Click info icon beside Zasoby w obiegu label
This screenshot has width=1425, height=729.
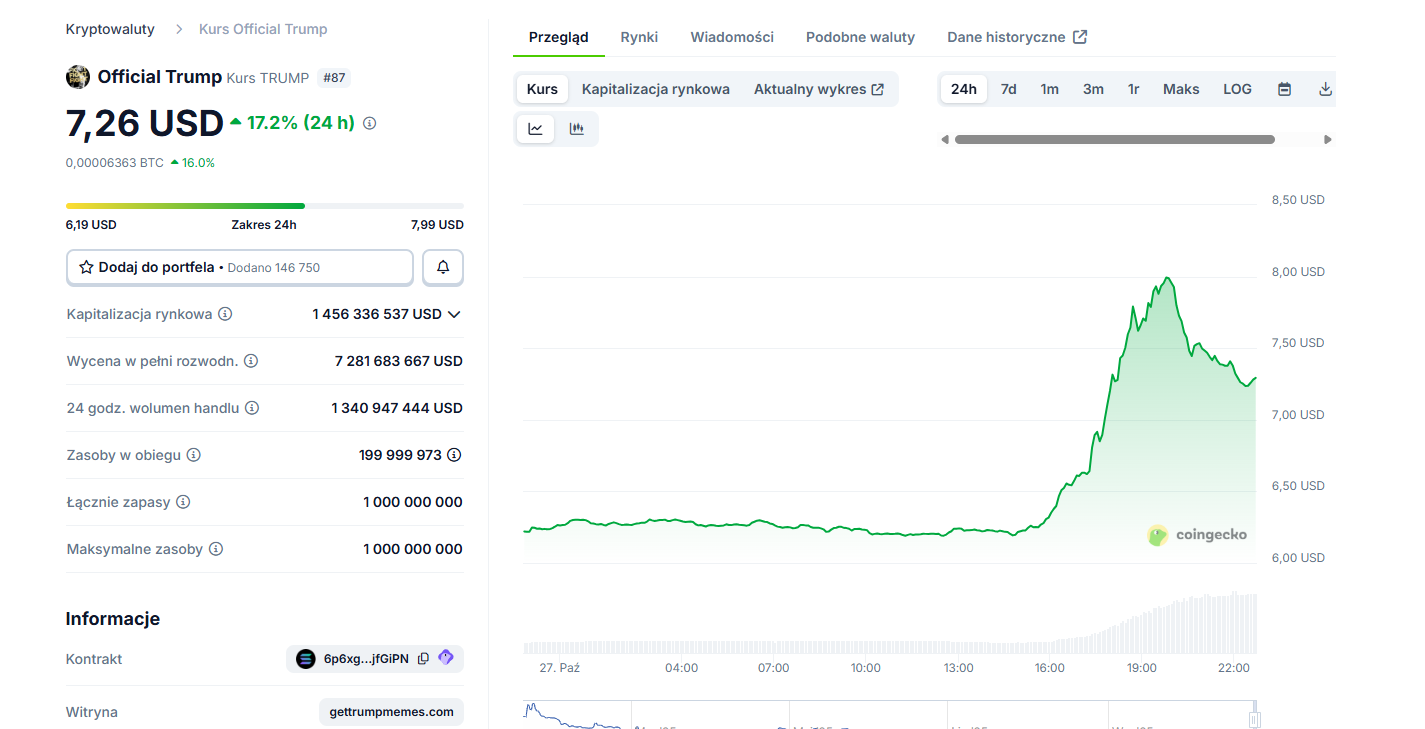(x=194, y=455)
